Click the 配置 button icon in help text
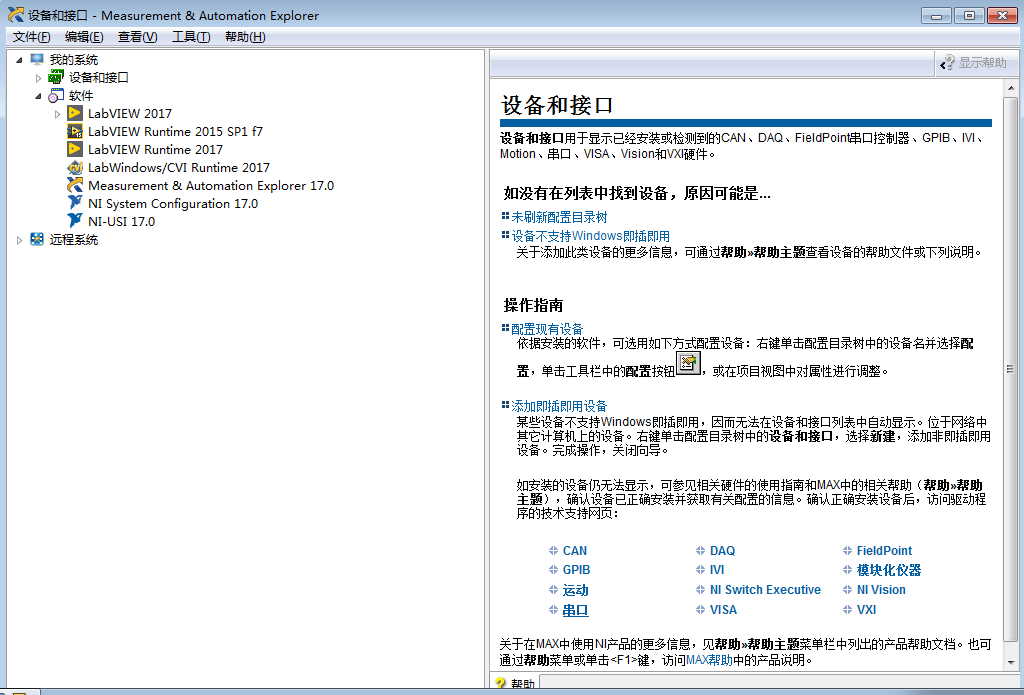The height and width of the screenshot is (695, 1024). pyautogui.click(x=688, y=363)
